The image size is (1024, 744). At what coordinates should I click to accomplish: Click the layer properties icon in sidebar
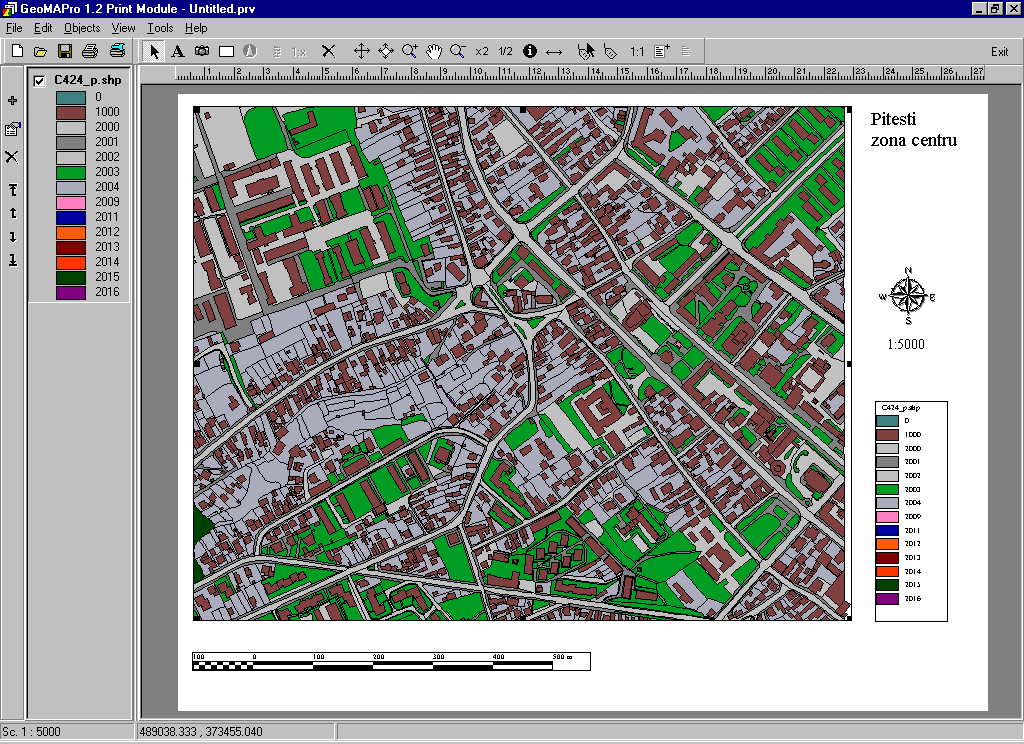point(12,129)
